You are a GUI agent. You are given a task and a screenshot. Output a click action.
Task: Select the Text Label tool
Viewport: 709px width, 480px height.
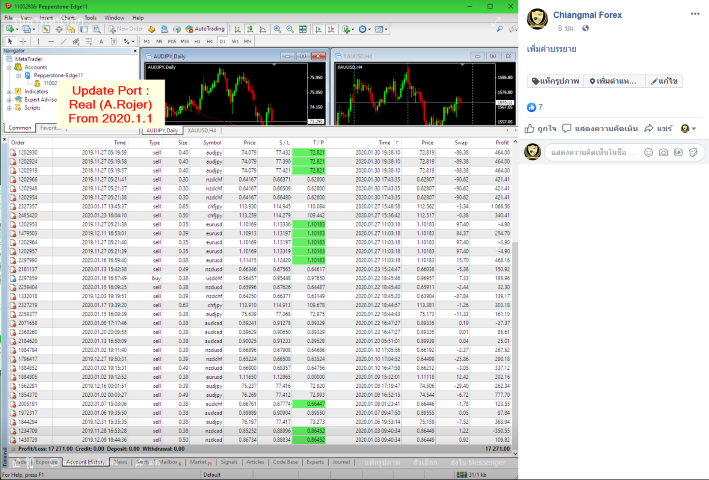[x=114, y=41]
